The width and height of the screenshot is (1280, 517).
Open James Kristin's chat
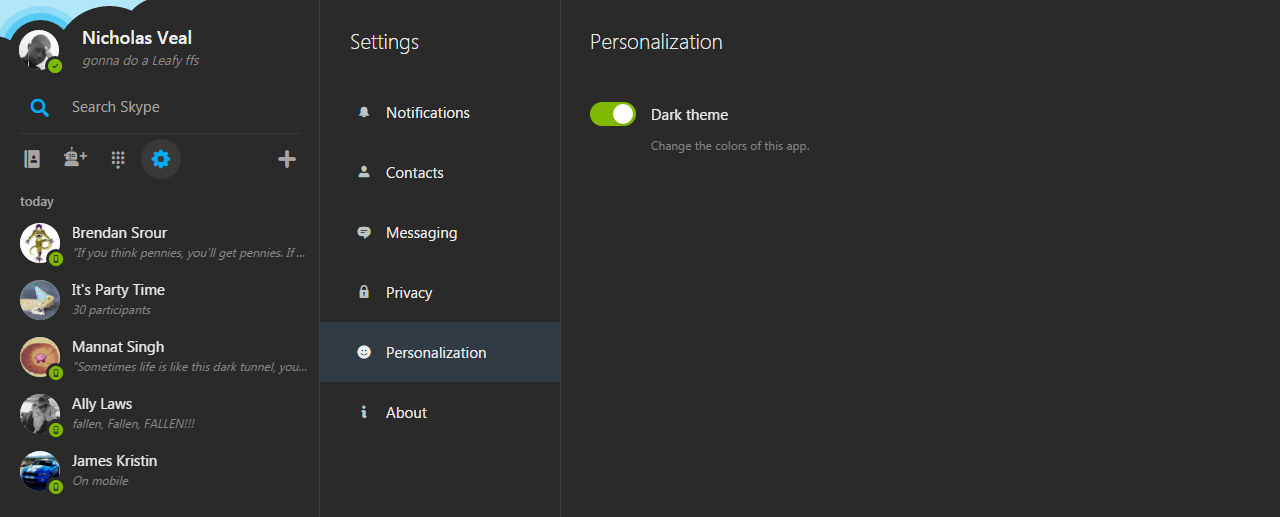[x=160, y=471]
